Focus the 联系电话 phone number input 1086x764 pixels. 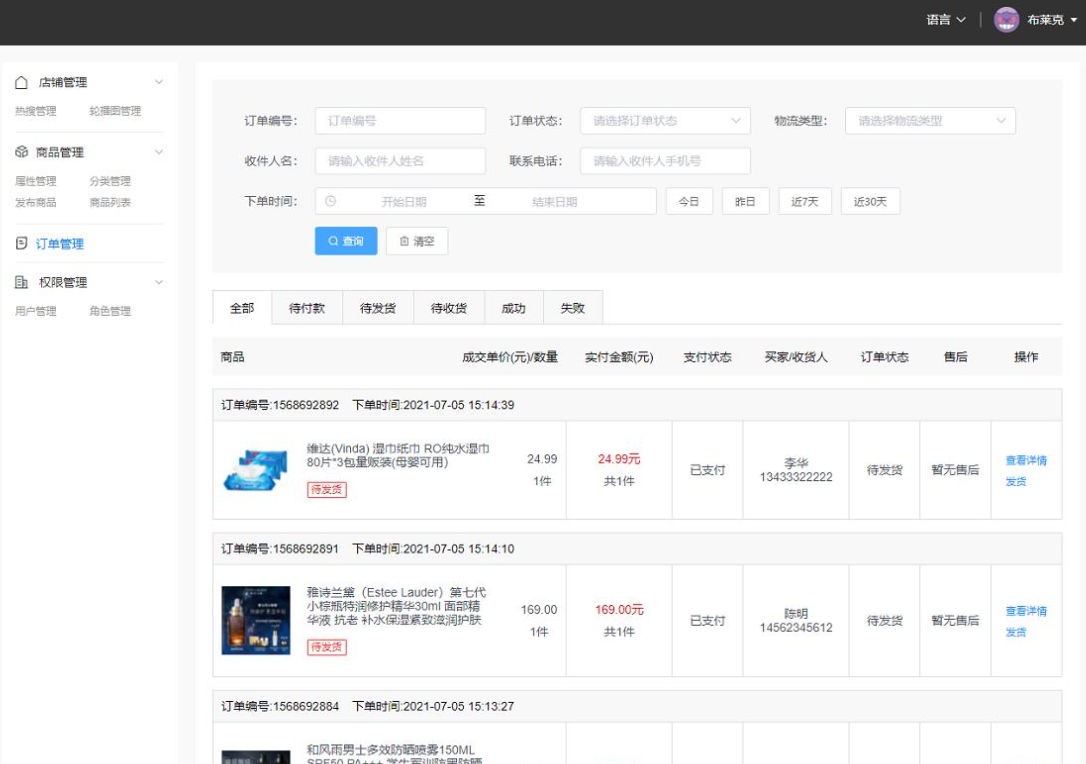point(665,161)
